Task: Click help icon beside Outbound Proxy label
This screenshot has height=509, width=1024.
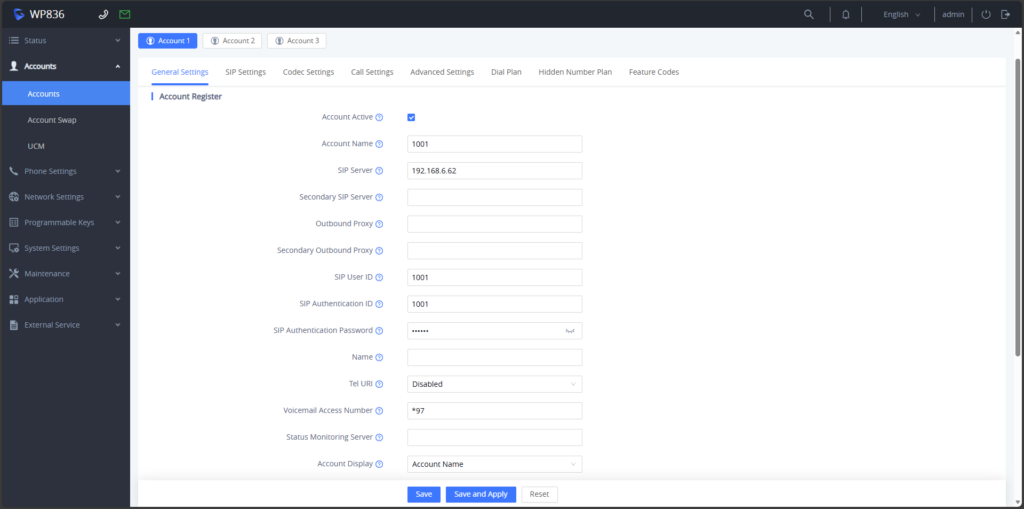Action: (x=379, y=224)
